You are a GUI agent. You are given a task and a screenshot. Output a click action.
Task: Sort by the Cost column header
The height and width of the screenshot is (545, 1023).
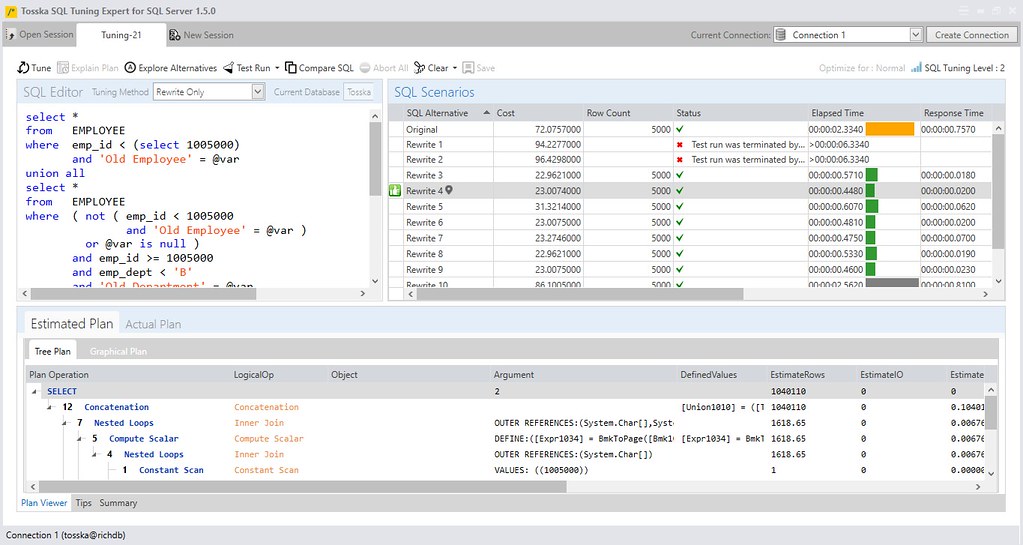tap(506, 113)
